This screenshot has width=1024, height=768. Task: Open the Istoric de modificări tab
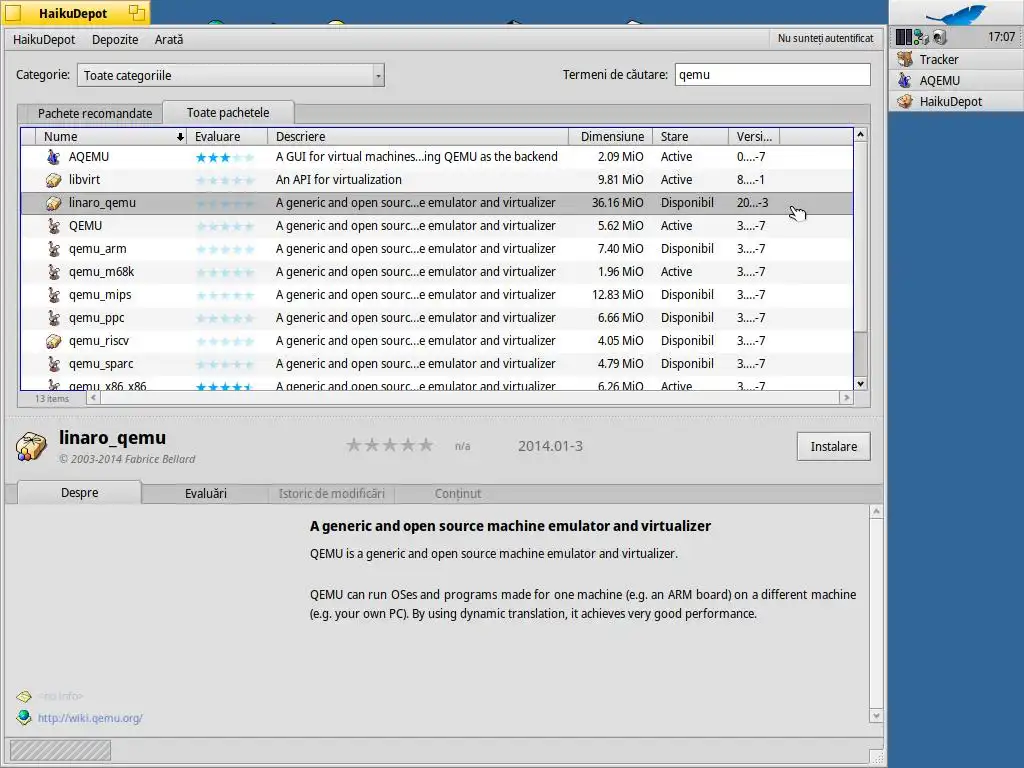tap(332, 494)
